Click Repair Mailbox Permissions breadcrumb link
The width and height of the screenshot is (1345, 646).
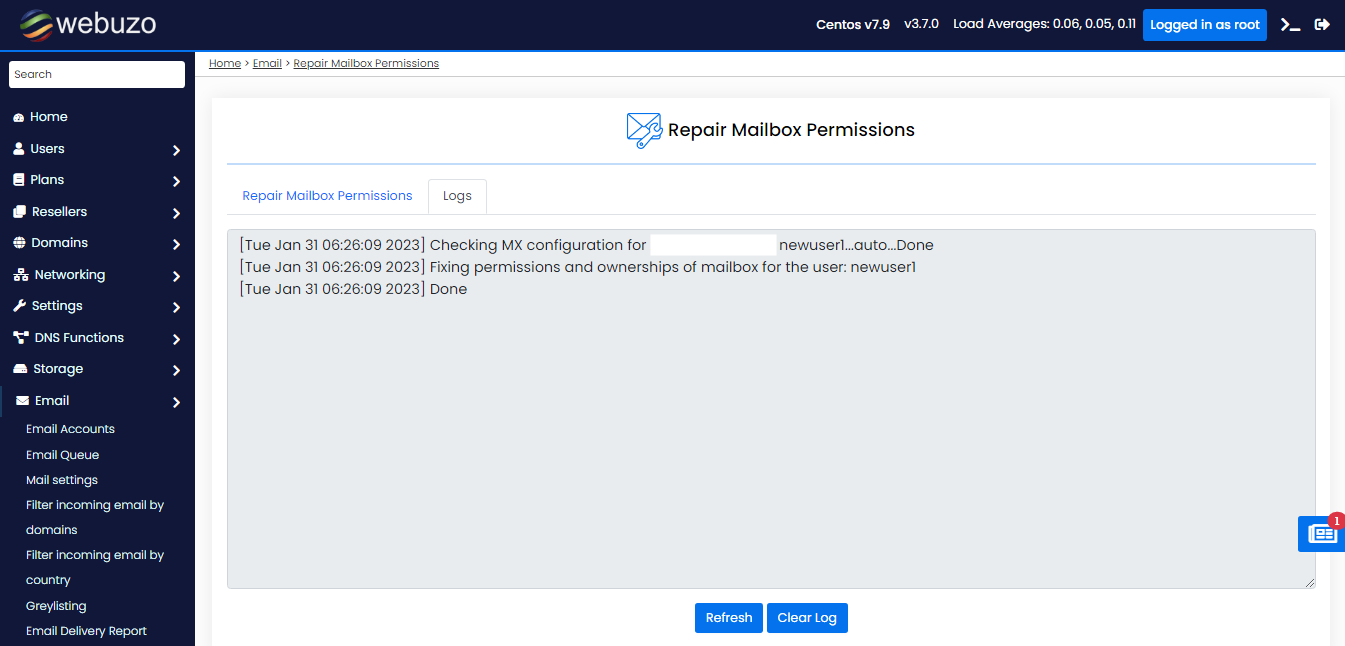click(x=366, y=63)
